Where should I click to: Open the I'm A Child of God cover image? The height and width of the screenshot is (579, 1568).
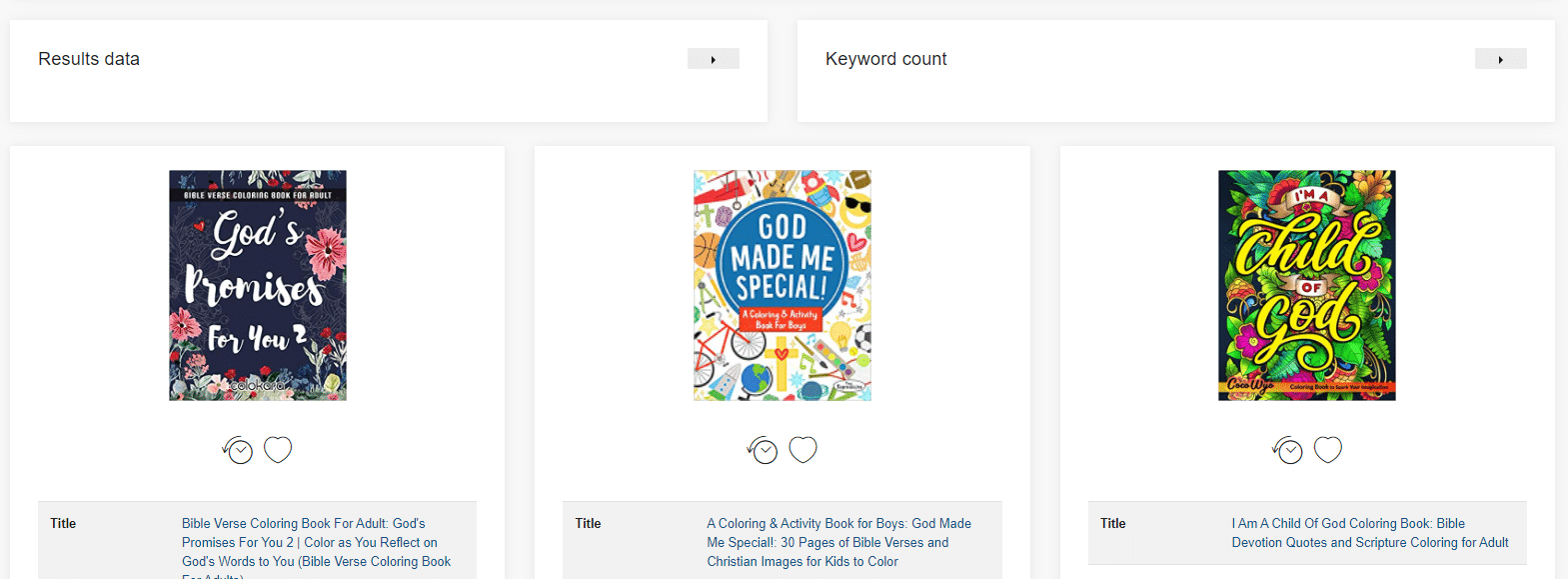click(1307, 285)
